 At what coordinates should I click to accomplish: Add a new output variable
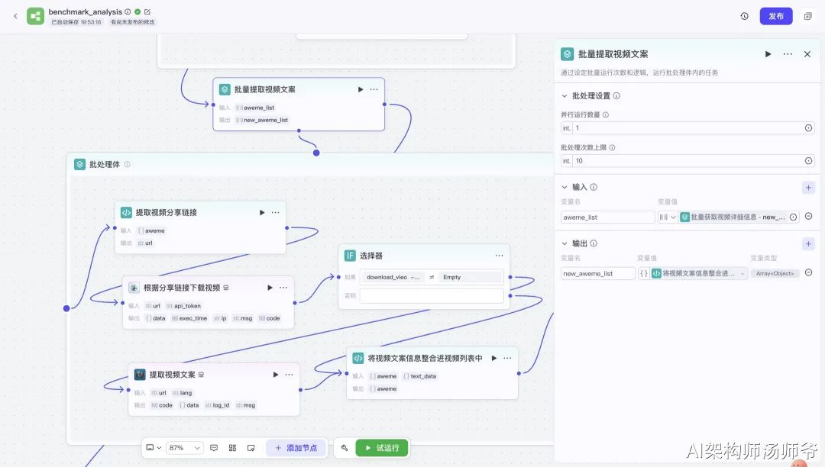pyautogui.click(x=808, y=243)
